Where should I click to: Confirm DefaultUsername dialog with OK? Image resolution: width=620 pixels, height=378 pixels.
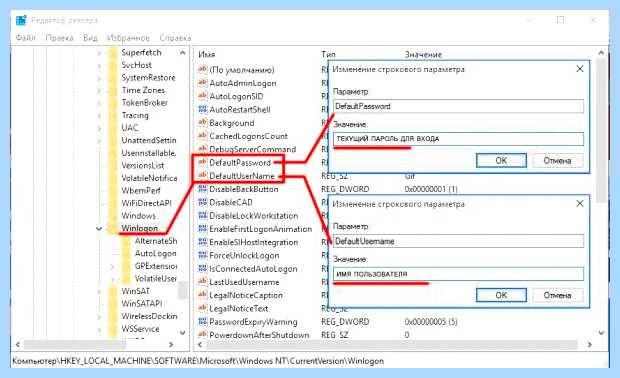coord(501,295)
